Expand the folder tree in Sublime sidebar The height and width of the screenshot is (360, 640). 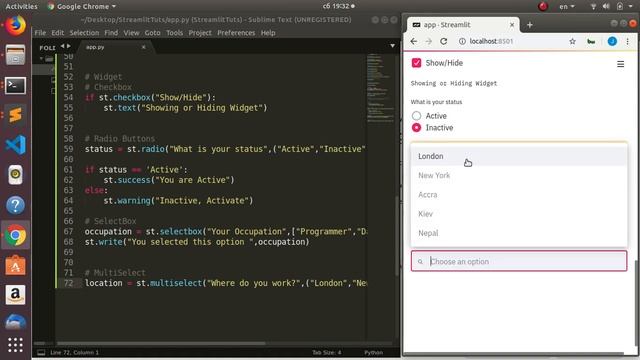[x=41, y=59]
